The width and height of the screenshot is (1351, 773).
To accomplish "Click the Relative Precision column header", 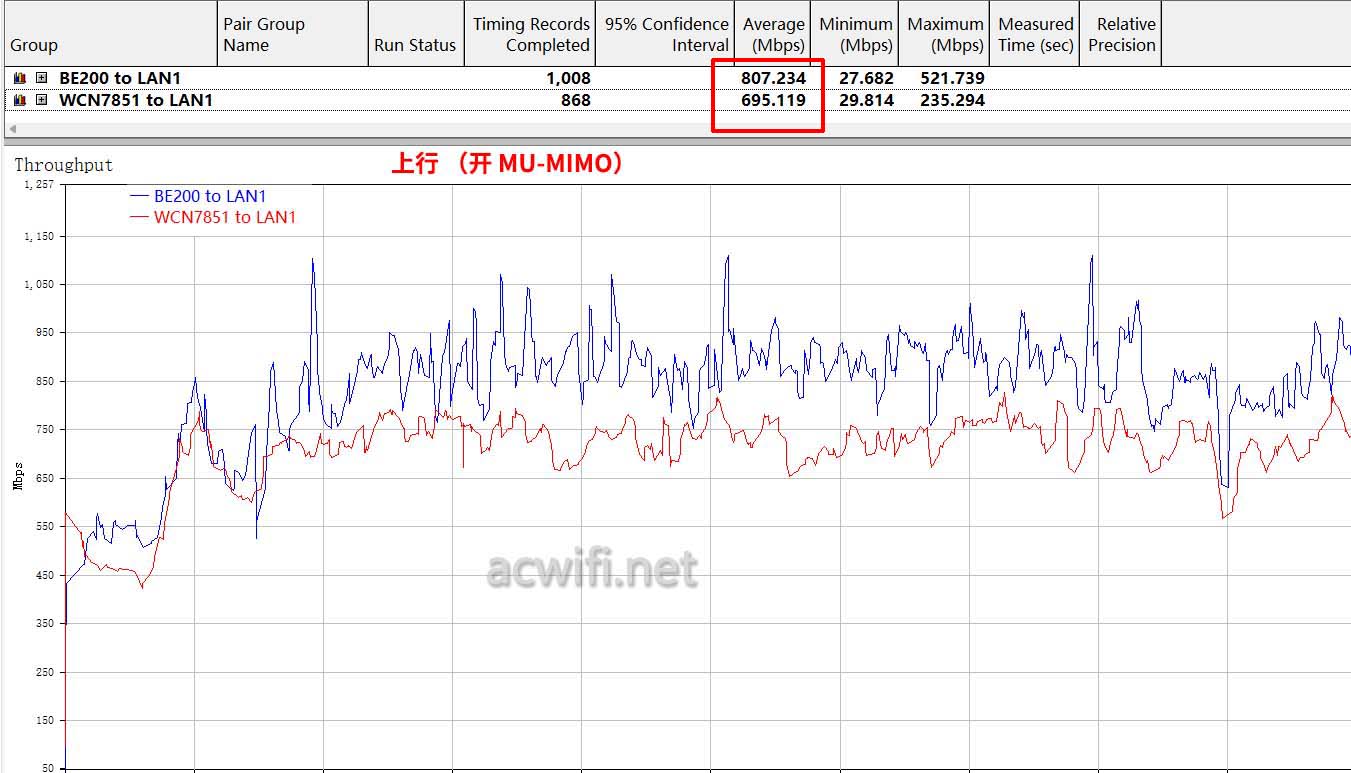I will coord(1122,34).
